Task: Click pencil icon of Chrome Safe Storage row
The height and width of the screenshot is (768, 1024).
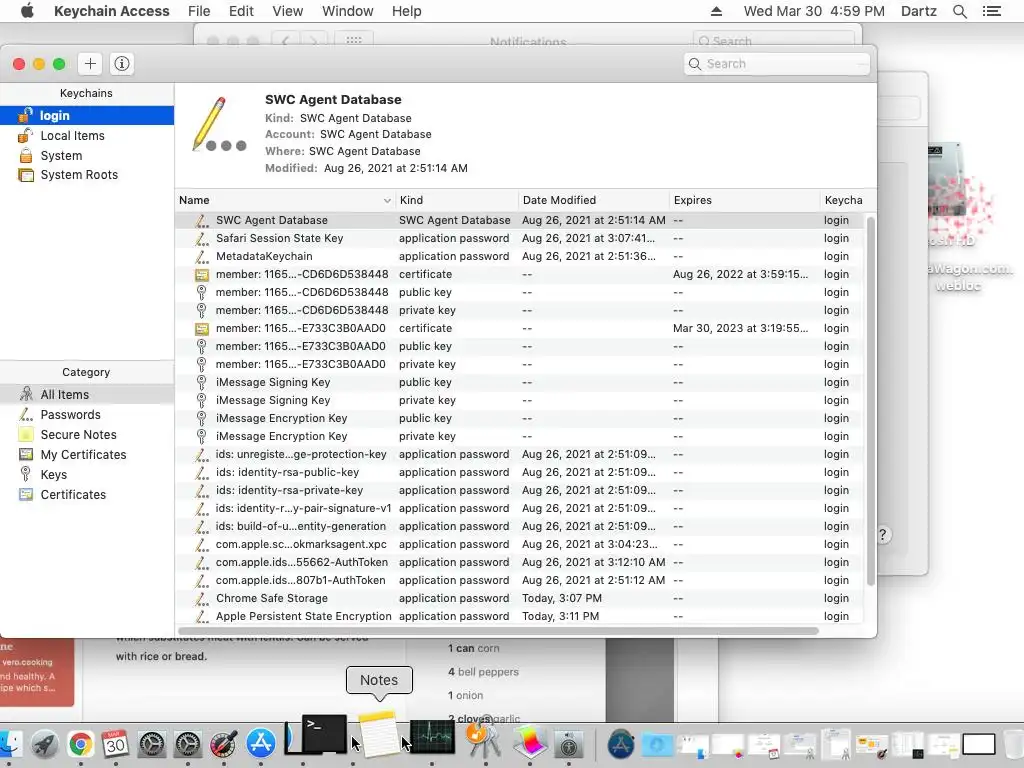Action: 202,598
